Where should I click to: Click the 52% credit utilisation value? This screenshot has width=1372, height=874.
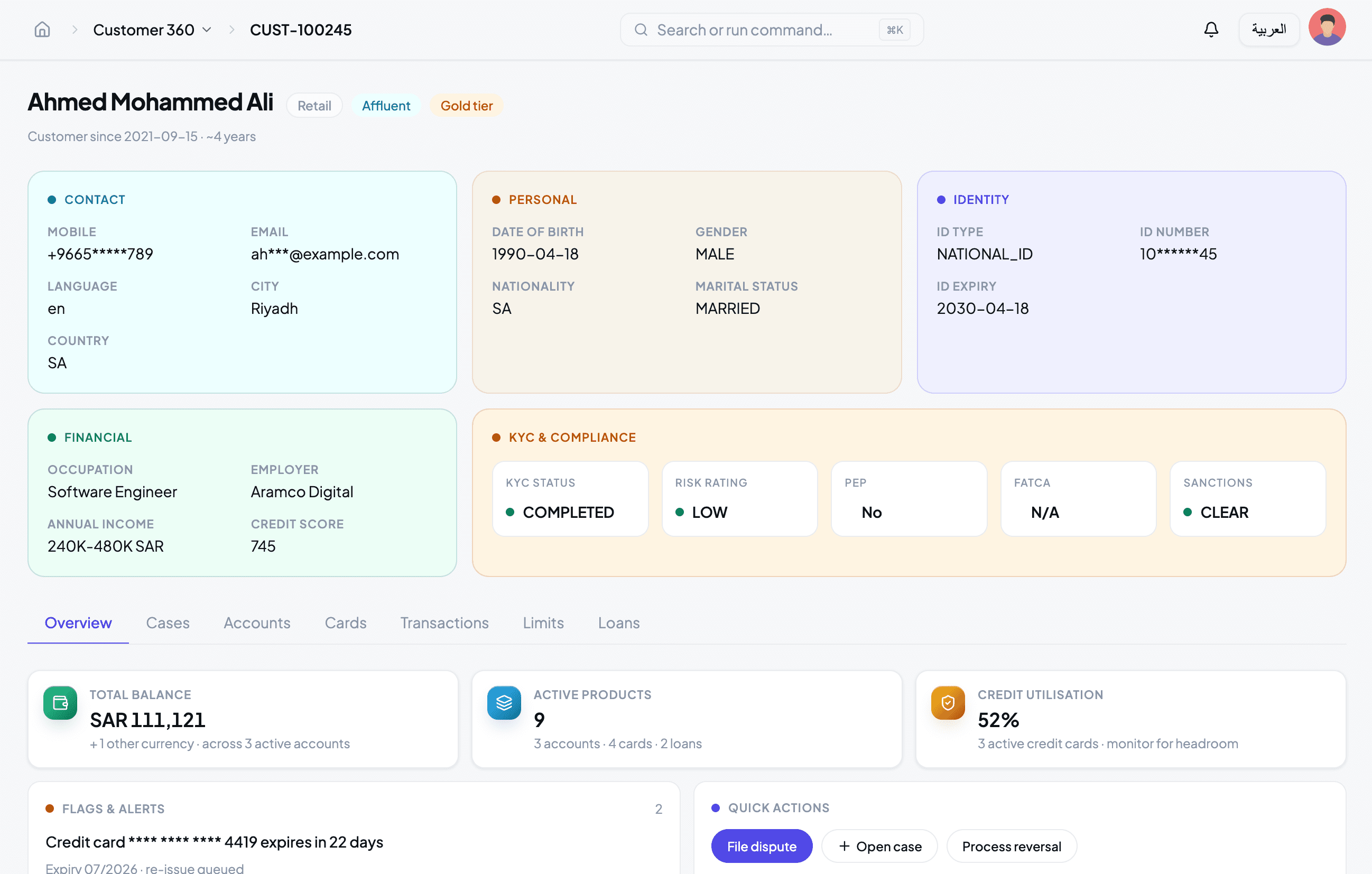pyautogui.click(x=998, y=720)
